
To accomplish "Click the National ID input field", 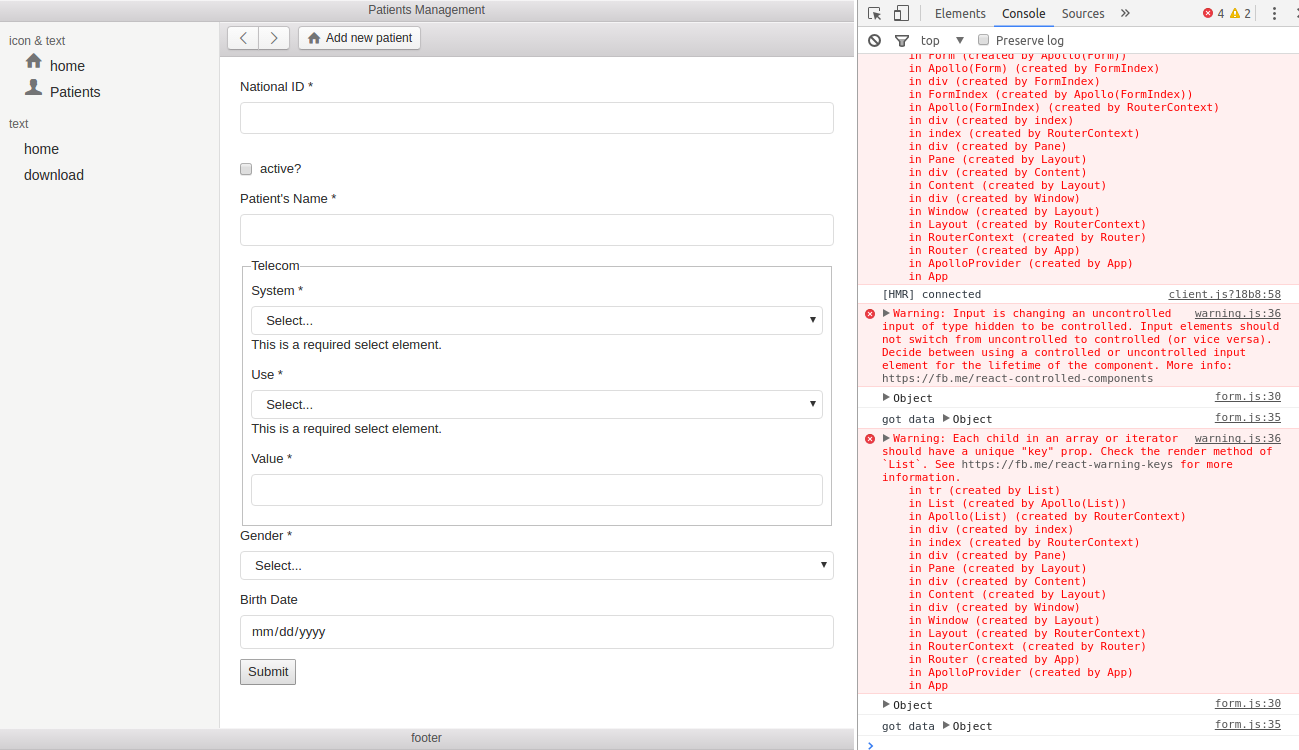I will point(537,118).
